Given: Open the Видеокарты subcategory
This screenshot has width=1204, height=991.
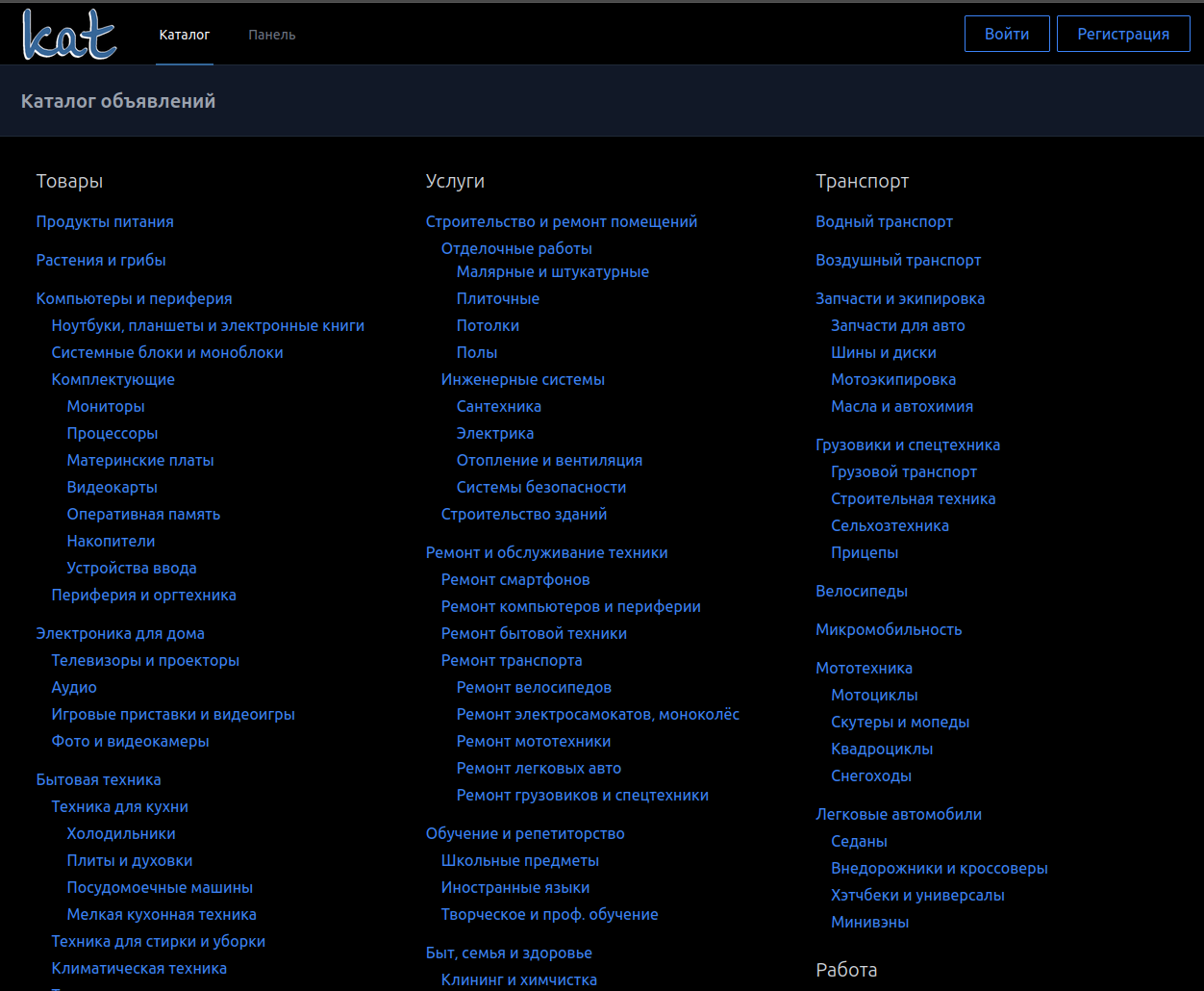Looking at the screenshot, I should [112, 487].
